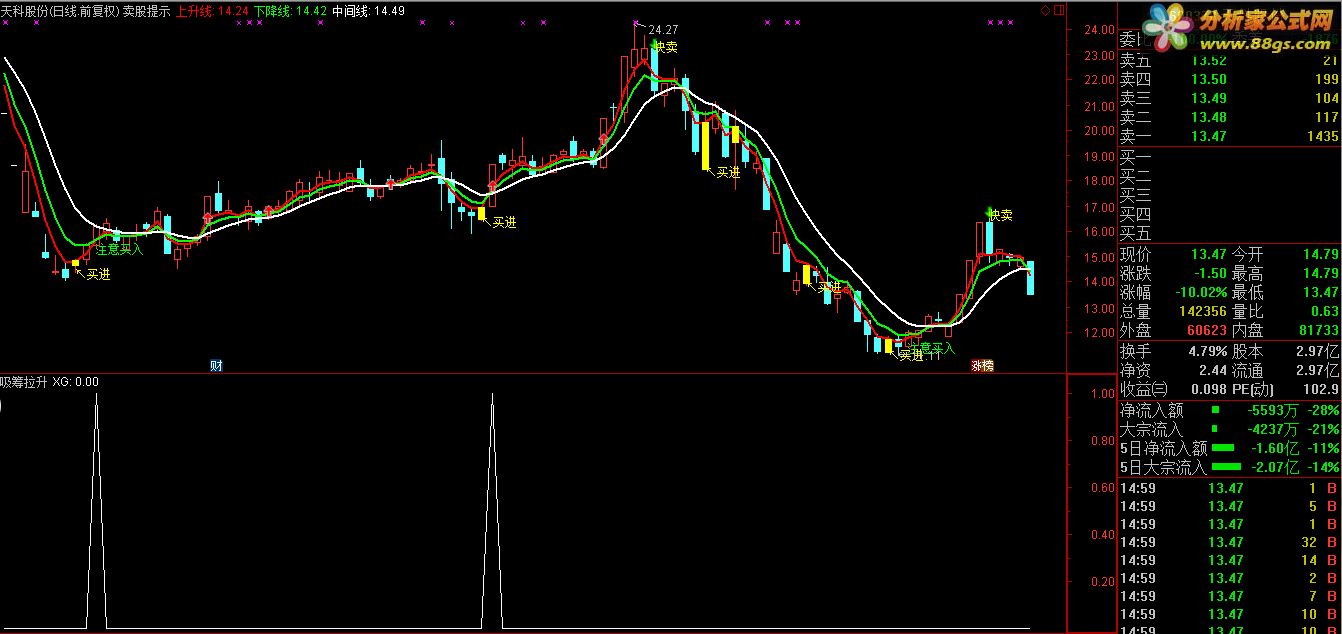Click the 卖股提示 indicator name
Viewport: 1342px width, 634px height.
pyautogui.click(x=147, y=11)
